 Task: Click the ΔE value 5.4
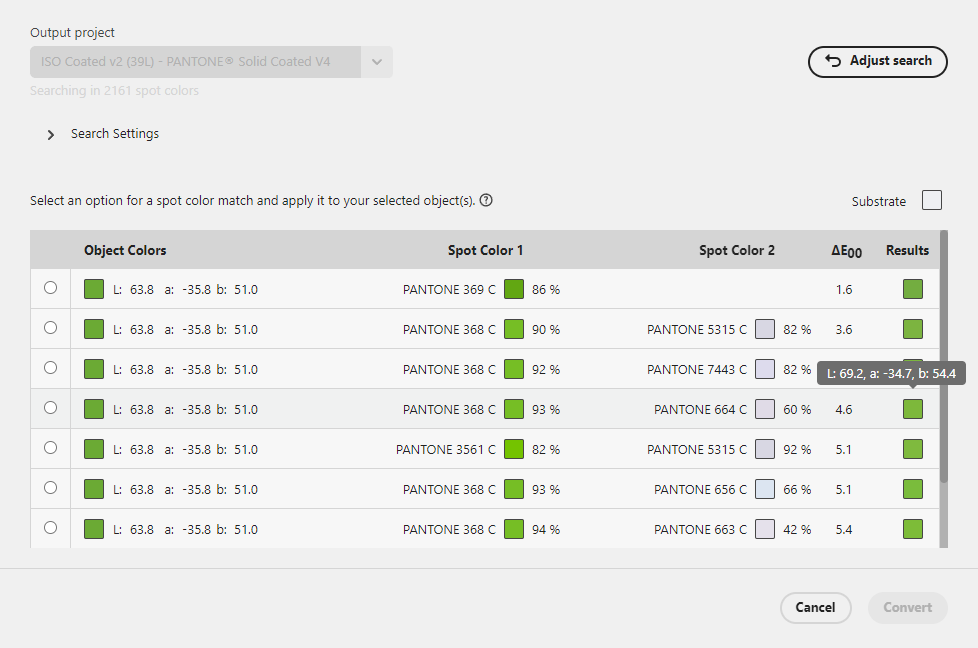pyautogui.click(x=844, y=529)
